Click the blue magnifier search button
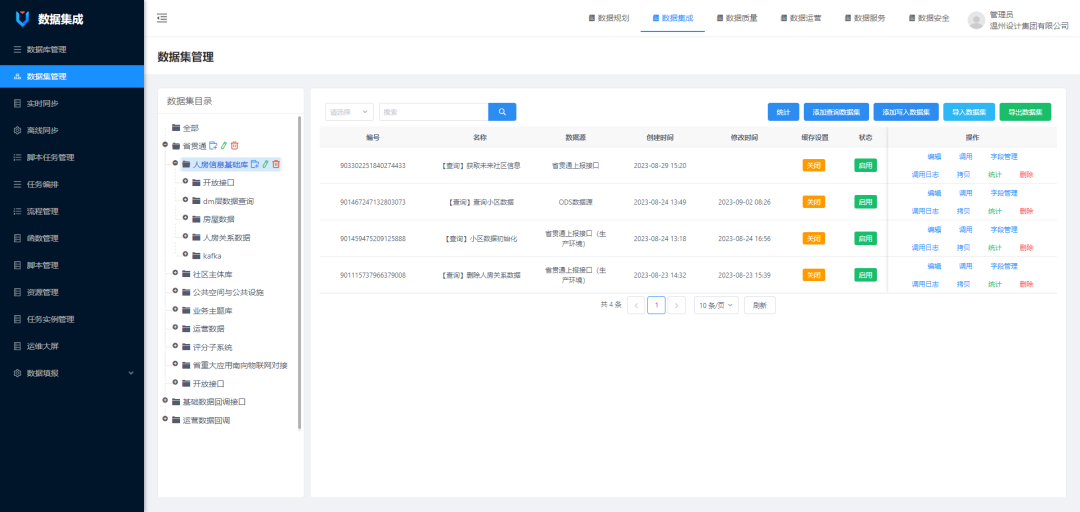This screenshot has height=512, width=1080. pos(502,112)
